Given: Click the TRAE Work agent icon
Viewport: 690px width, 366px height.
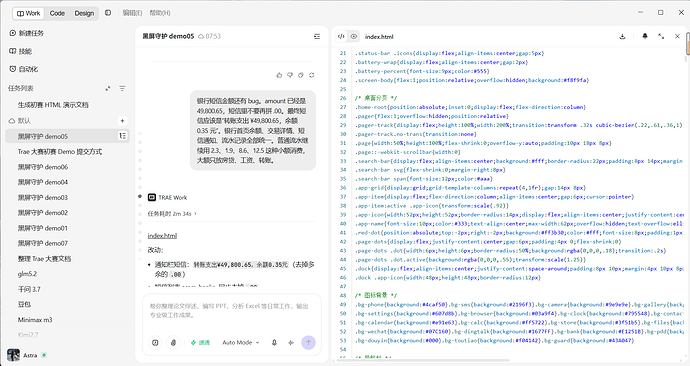Looking at the screenshot, I should click(152, 198).
